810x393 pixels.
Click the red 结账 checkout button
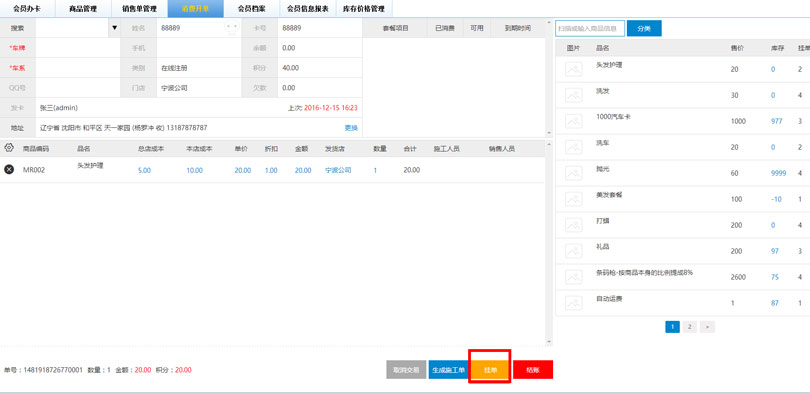click(x=533, y=370)
